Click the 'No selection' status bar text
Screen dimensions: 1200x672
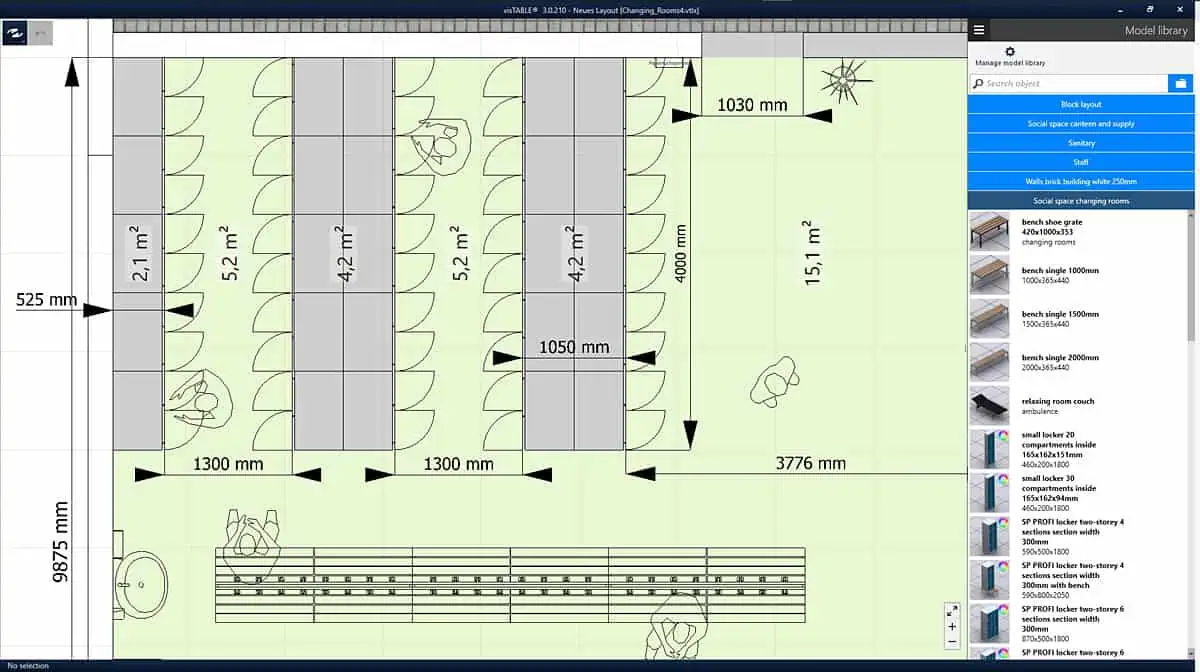28,666
